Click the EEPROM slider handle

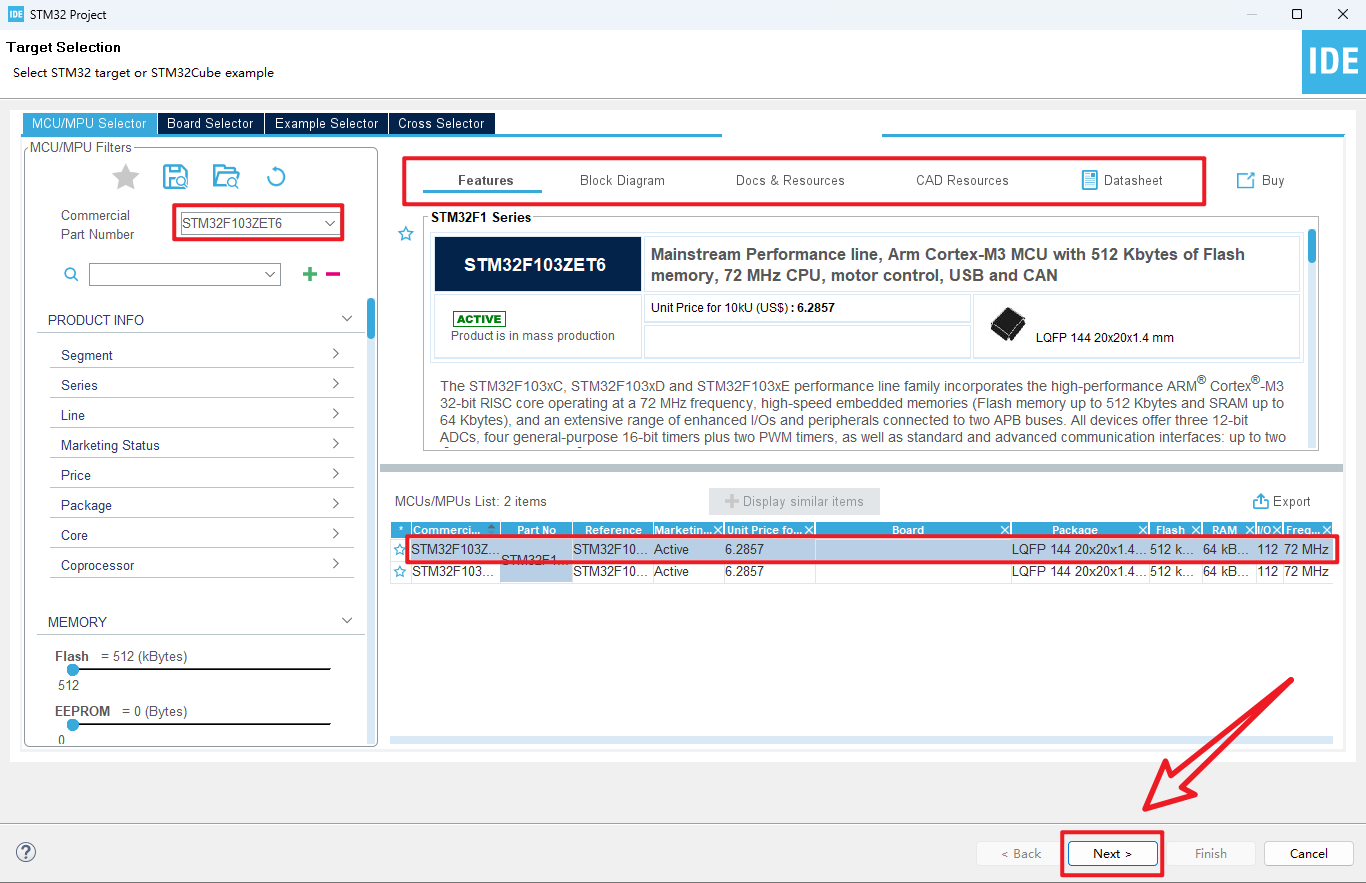72,725
